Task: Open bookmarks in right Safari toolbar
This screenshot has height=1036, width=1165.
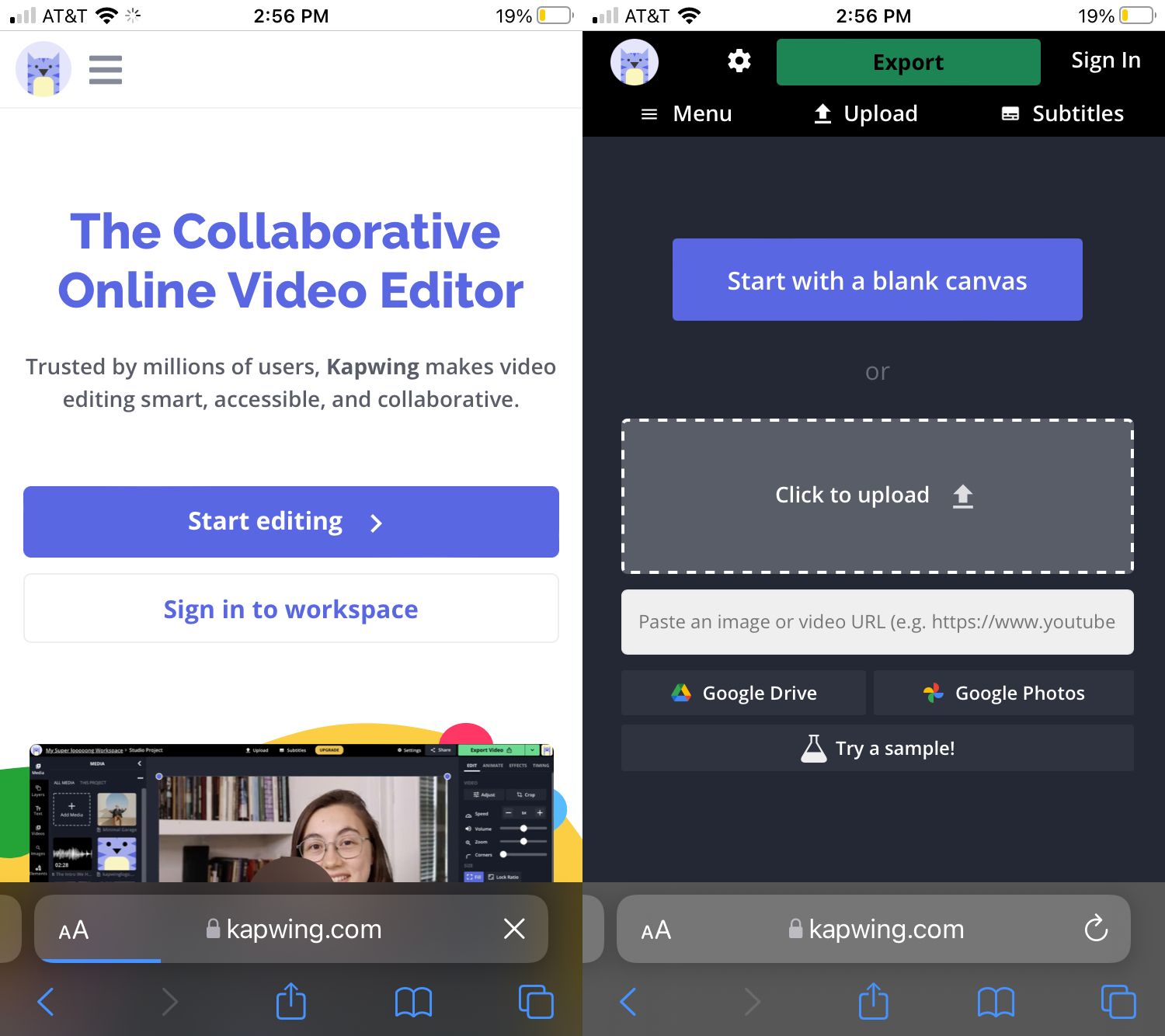Action: coord(996,1001)
